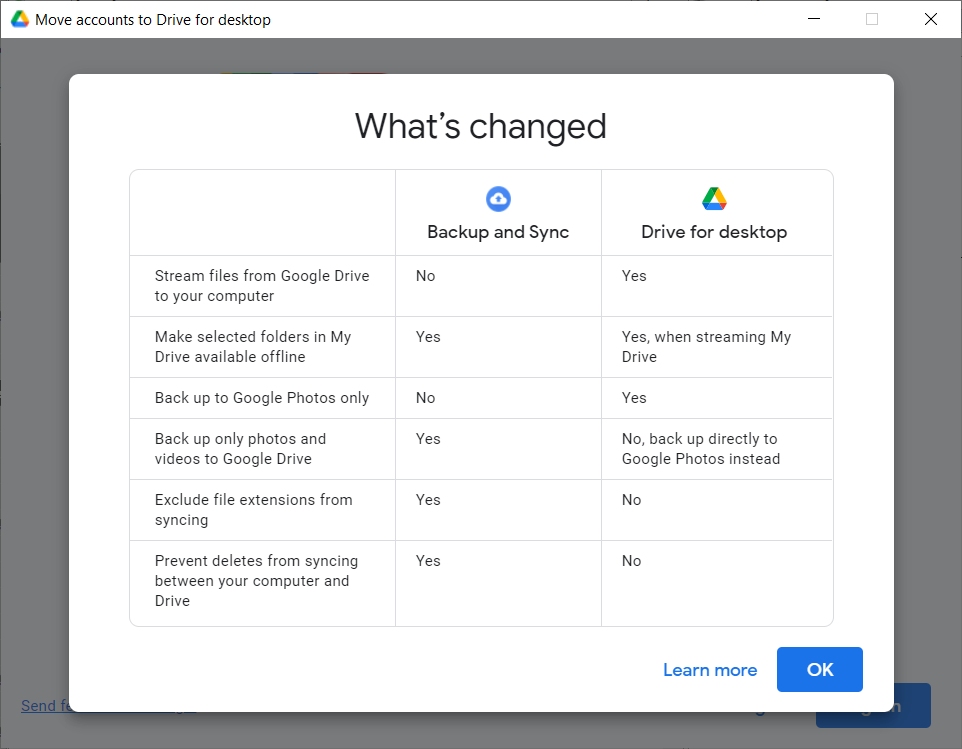Select "Stream files from Google Drive to your computer" row label
The image size is (962, 749).
(262, 286)
